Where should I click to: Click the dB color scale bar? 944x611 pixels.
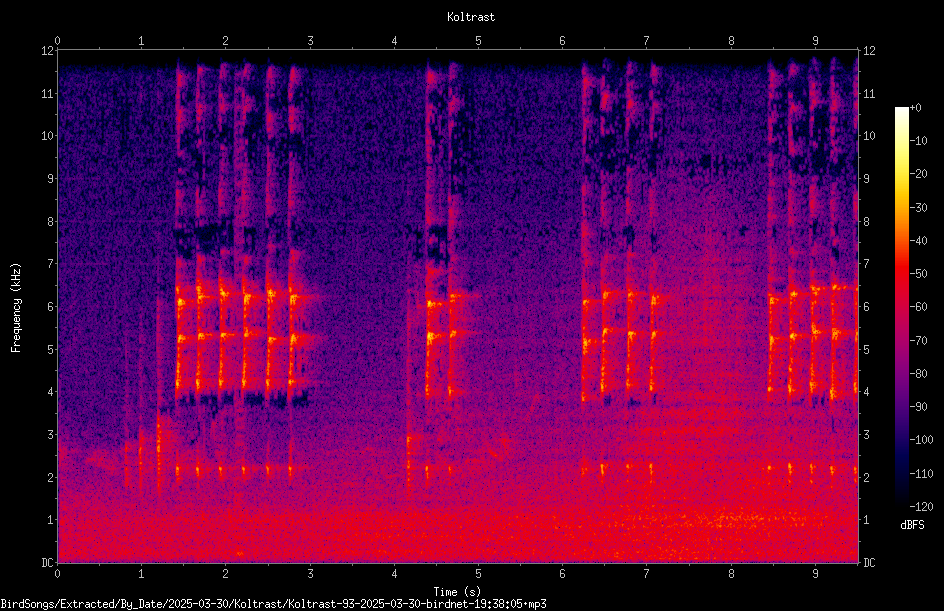[902, 307]
